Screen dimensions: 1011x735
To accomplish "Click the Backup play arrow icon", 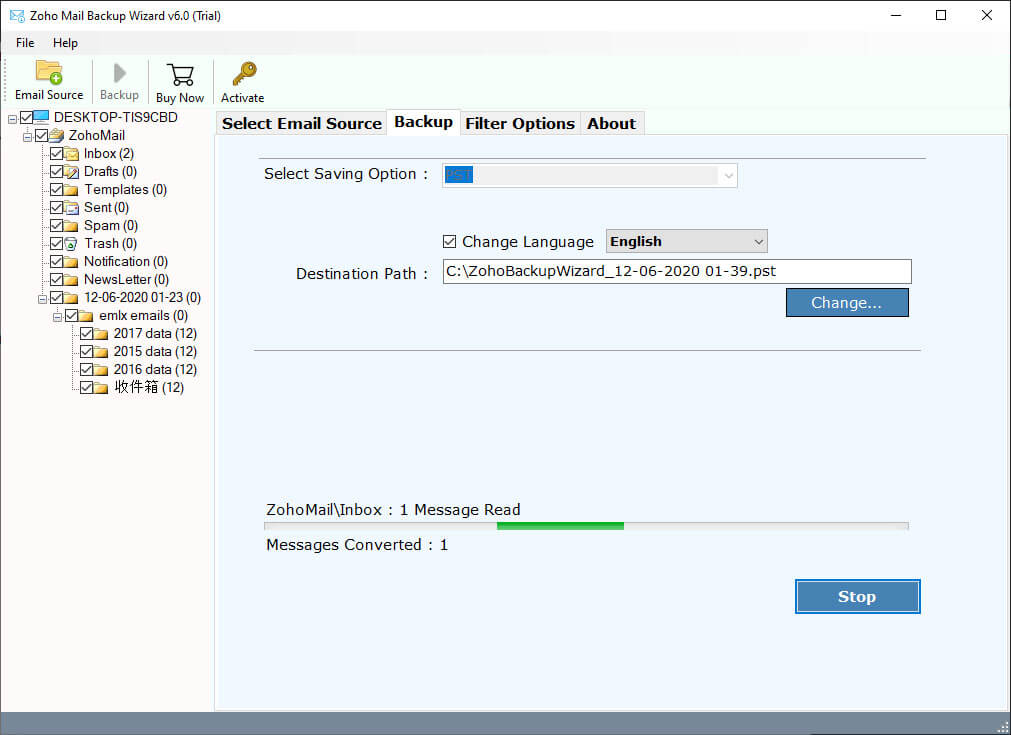I will [x=119, y=73].
